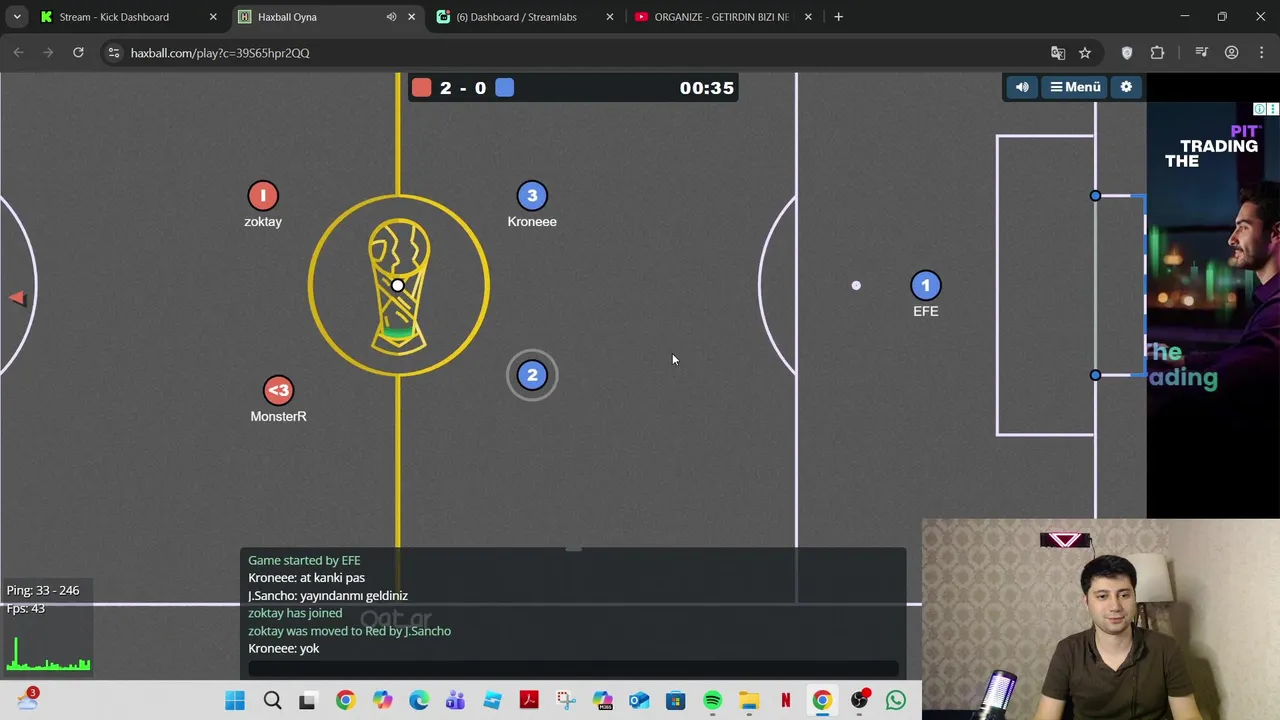Click red player zoktay
This screenshot has width=1280, height=720.
pyautogui.click(x=263, y=196)
